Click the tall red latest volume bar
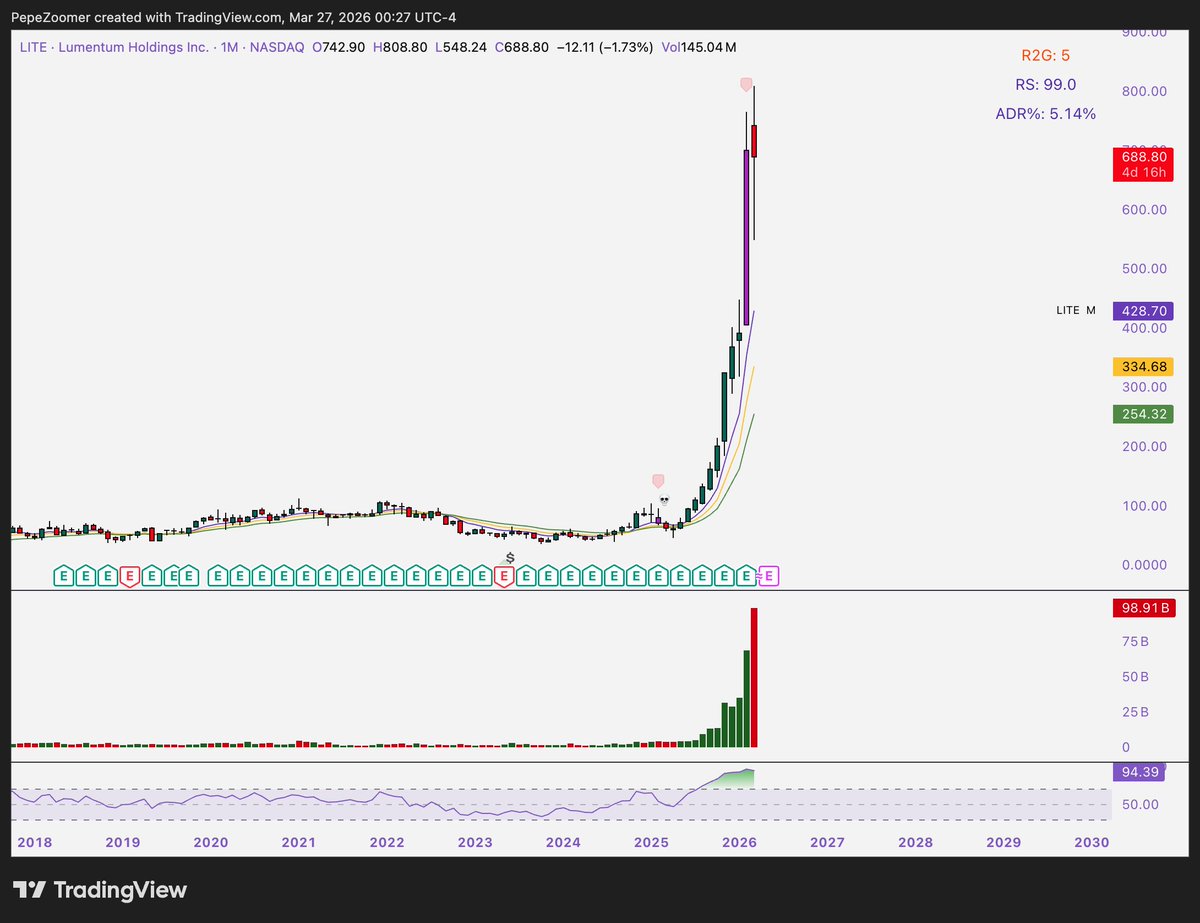This screenshot has height=923, width=1200. point(754,677)
